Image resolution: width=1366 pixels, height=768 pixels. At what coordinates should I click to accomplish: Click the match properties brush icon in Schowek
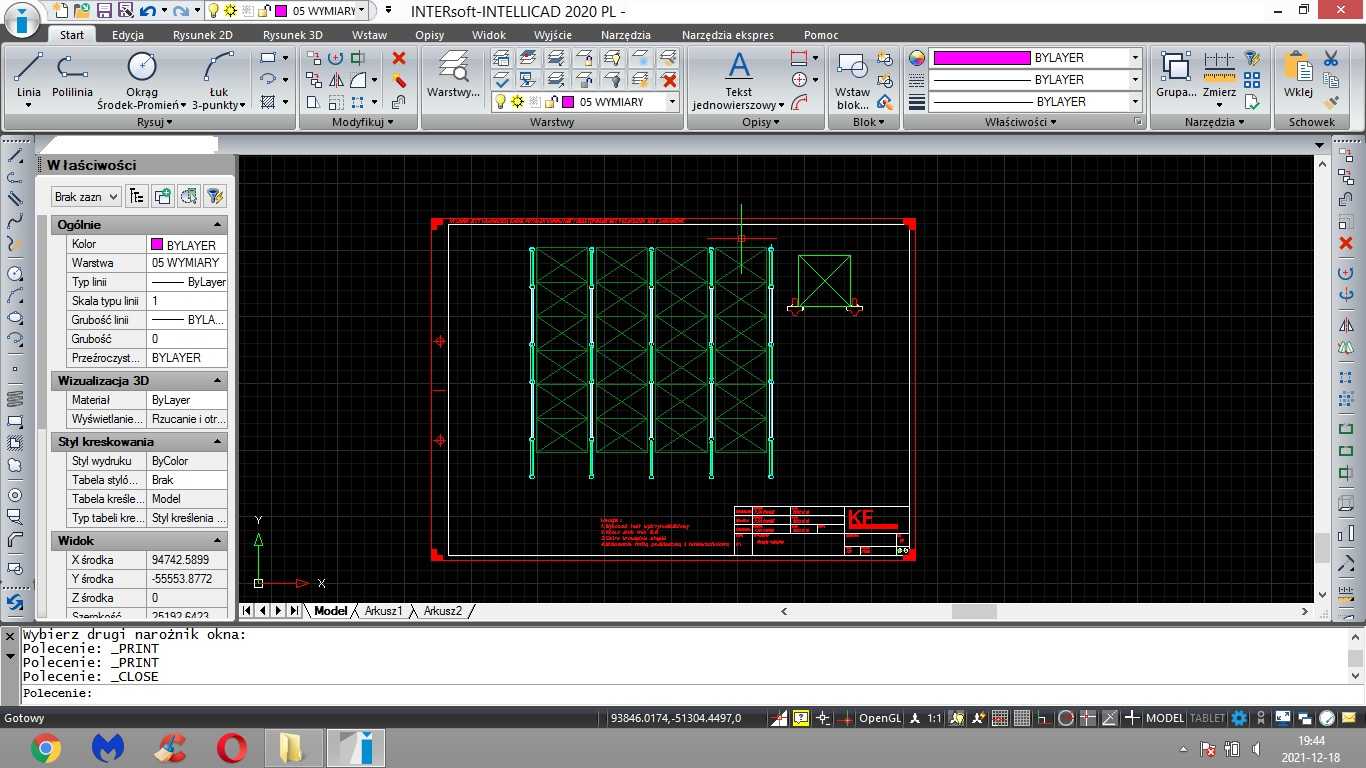point(1331,102)
